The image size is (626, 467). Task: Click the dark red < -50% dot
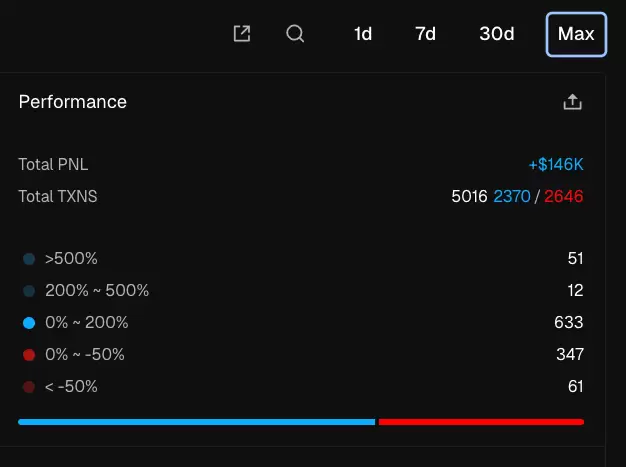[29, 387]
